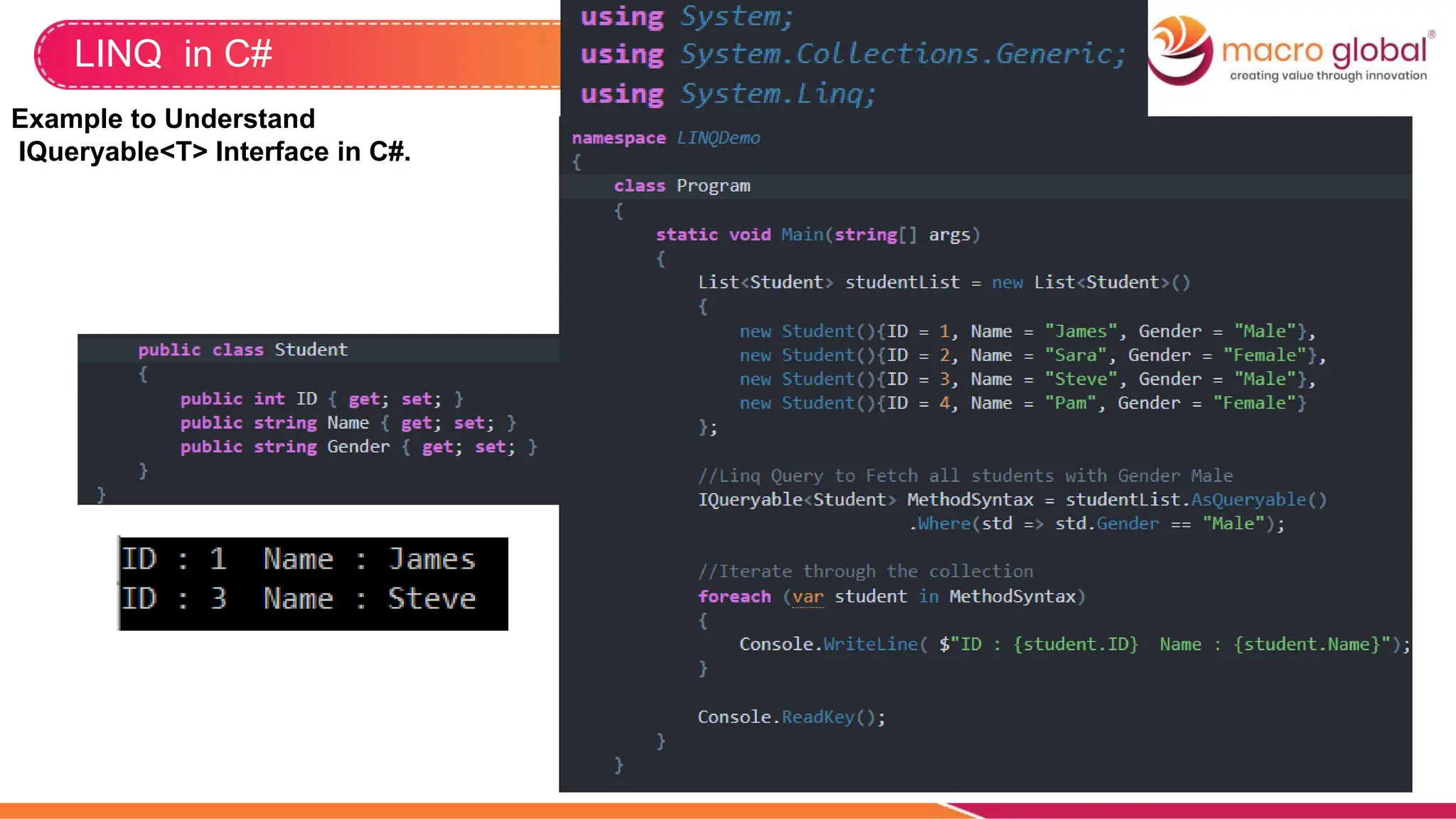Click the student entry with Name "Steve"

click(x=1027, y=379)
